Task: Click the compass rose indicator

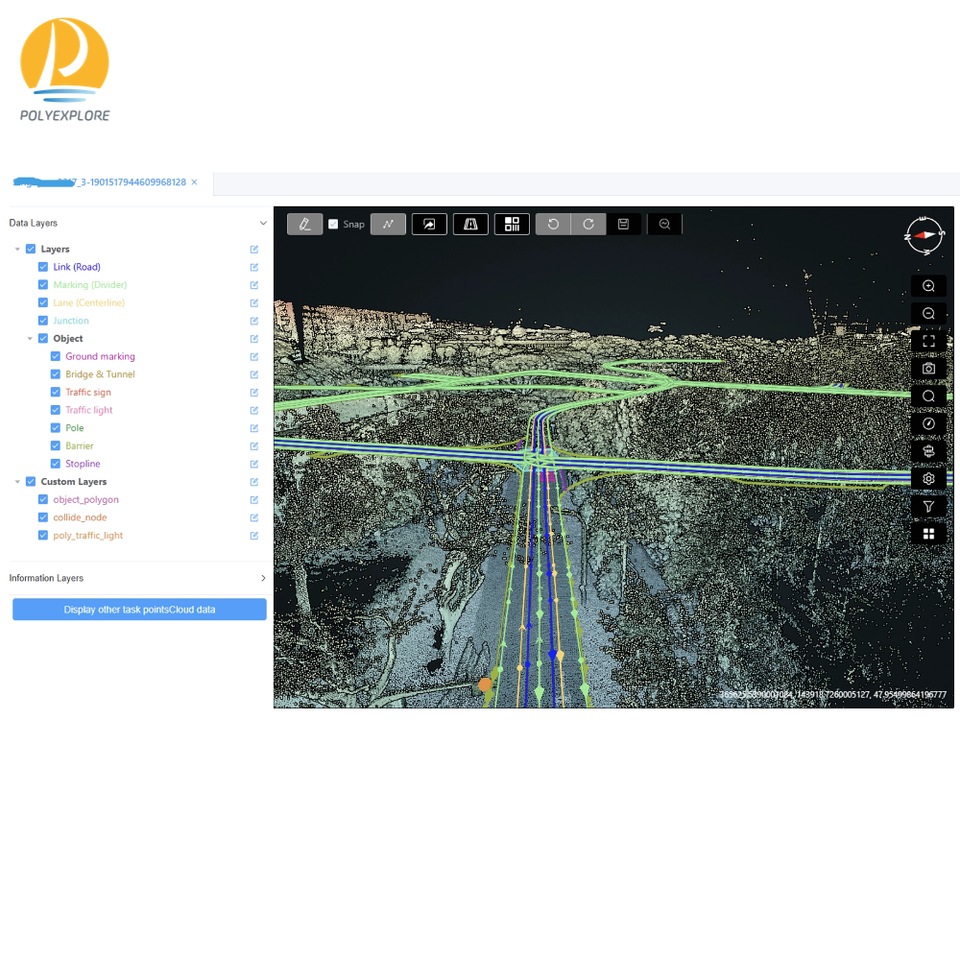Action: [x=924, y=235]
